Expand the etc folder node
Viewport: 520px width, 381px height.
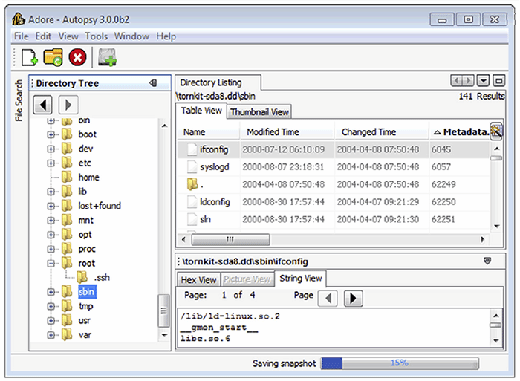tap(51, 163)
